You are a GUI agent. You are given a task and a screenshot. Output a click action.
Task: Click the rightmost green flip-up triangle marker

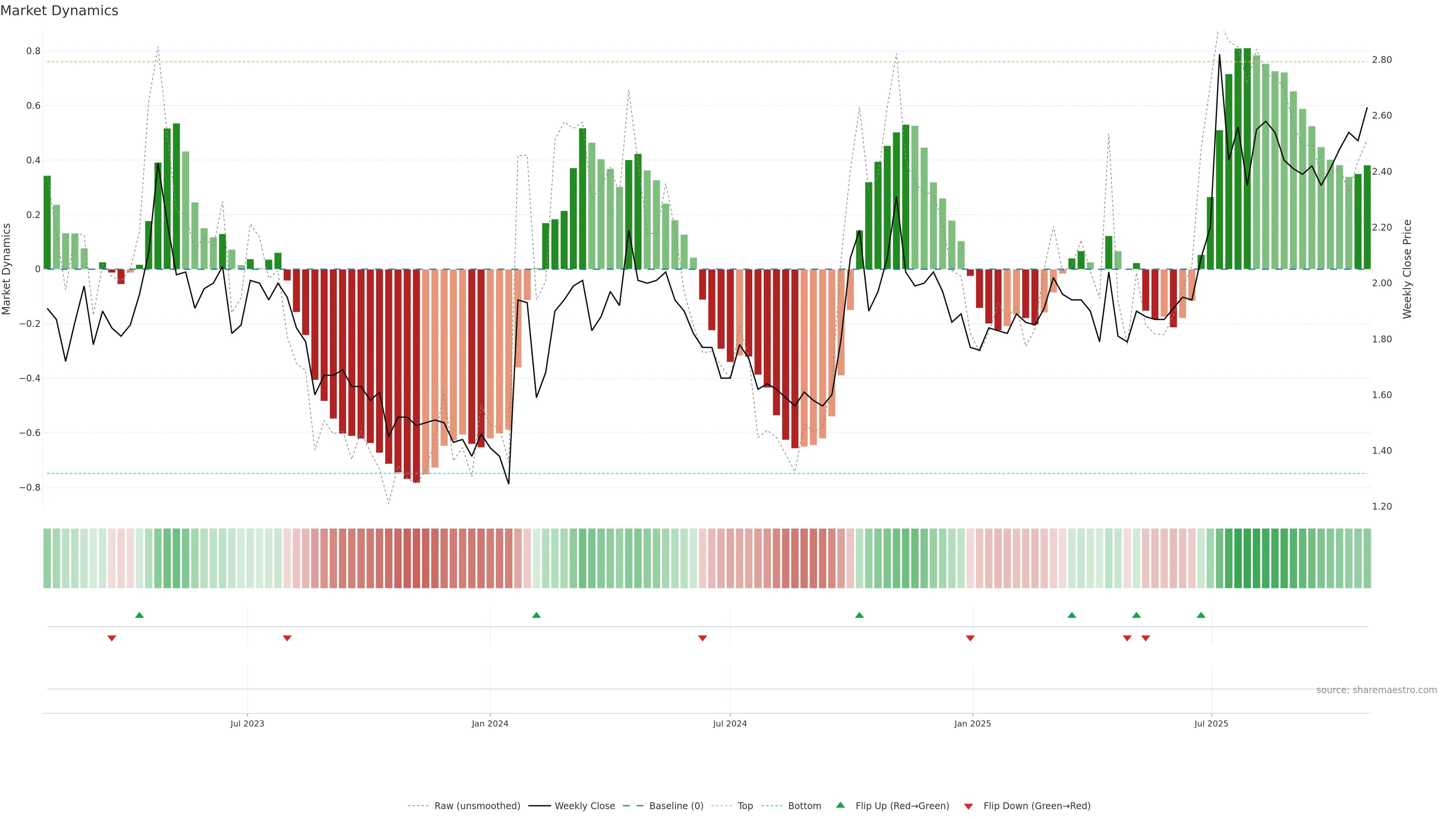point(1201,615)
